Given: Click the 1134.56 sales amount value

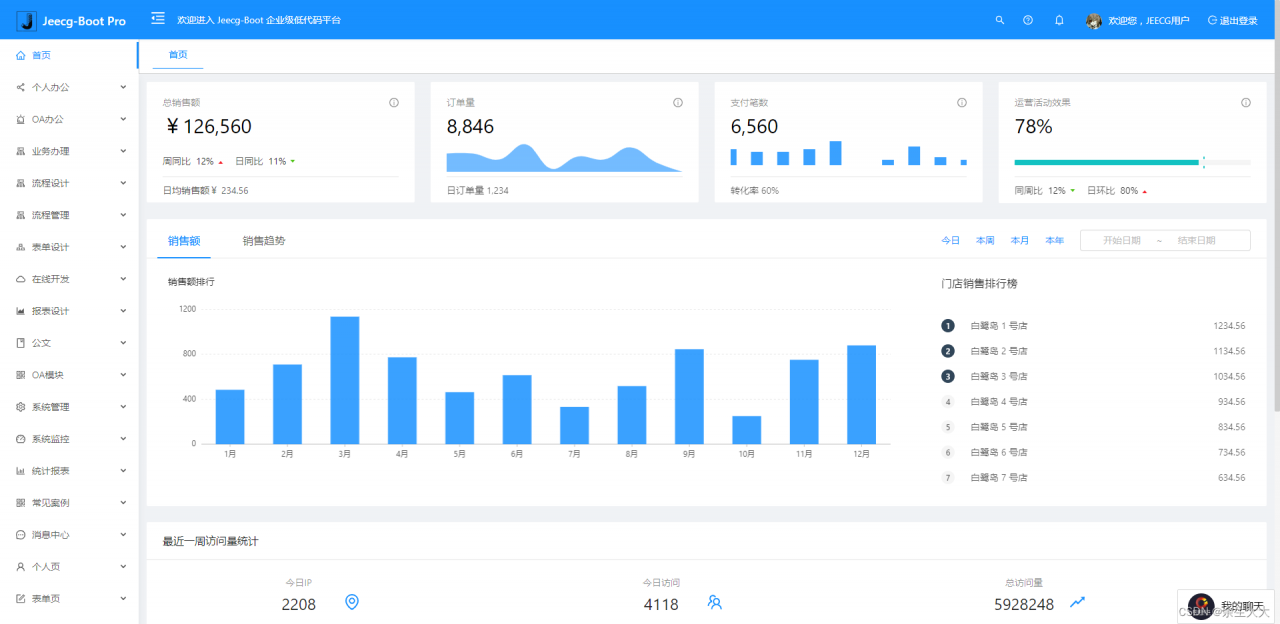Looking at the screenshot, I should [1229, 351].
